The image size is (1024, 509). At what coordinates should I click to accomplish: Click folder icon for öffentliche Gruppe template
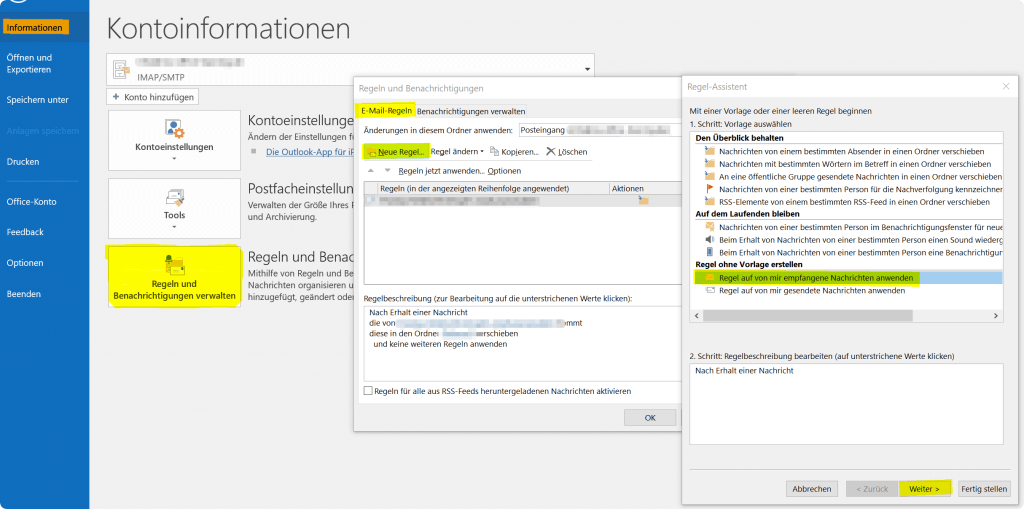710,176
